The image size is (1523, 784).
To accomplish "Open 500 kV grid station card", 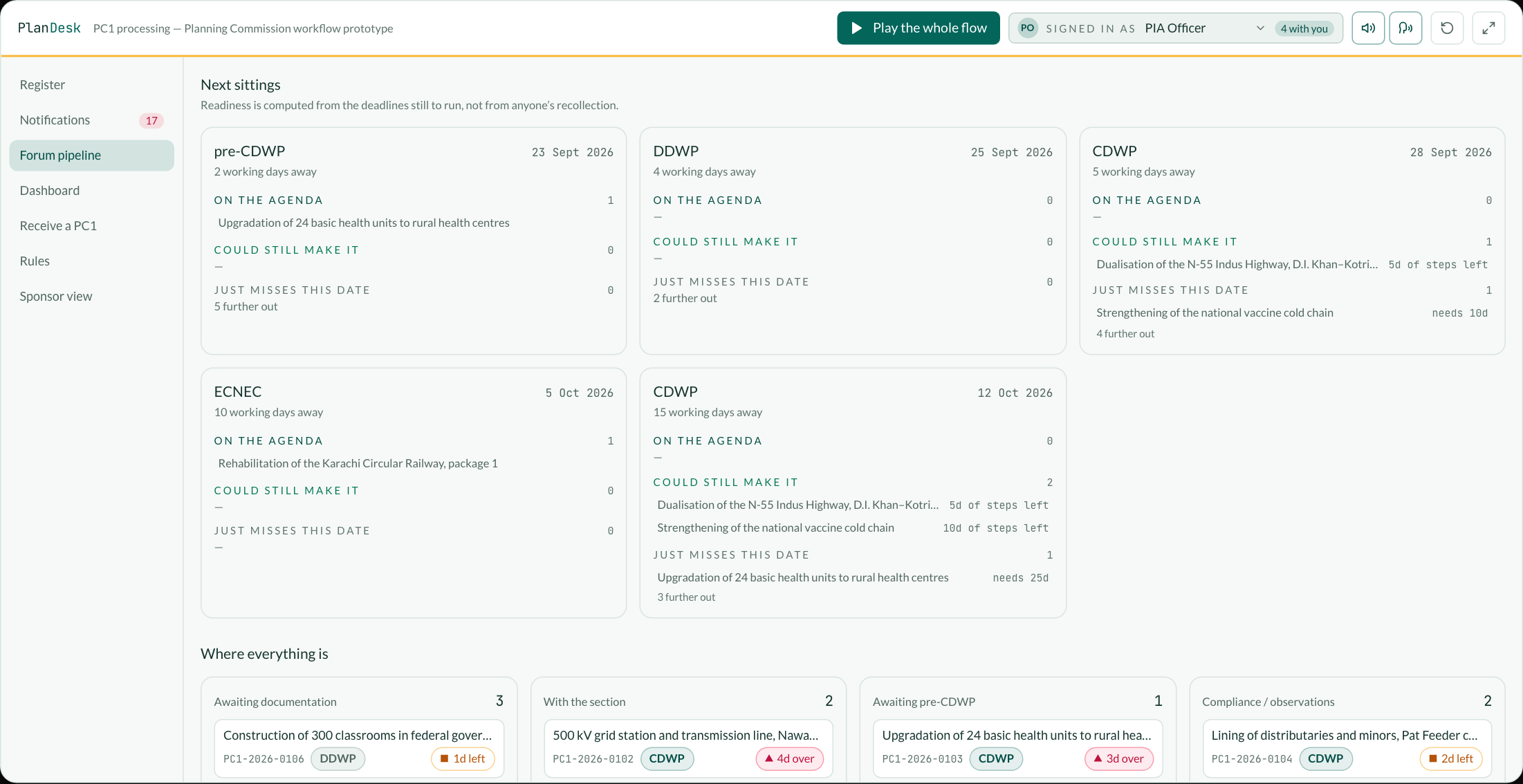I will pos(688,749).
